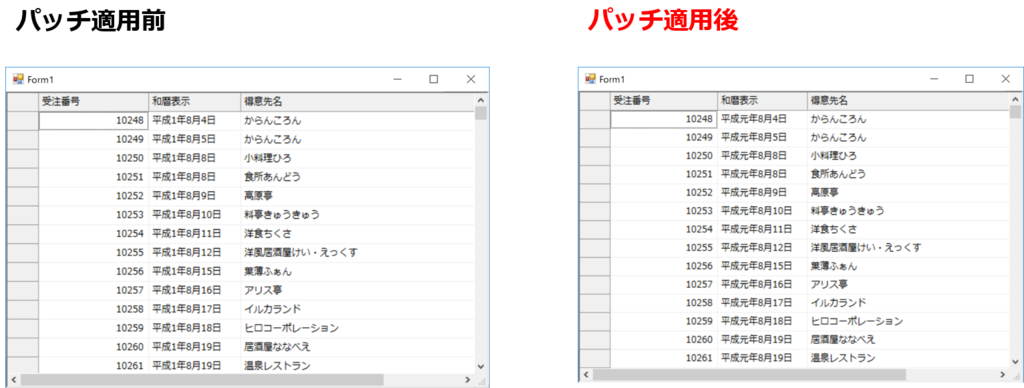Viewport: 1024px width, 388px height.
Task: Click the left scroll arrow in the left window
Action: click(13, 380)
